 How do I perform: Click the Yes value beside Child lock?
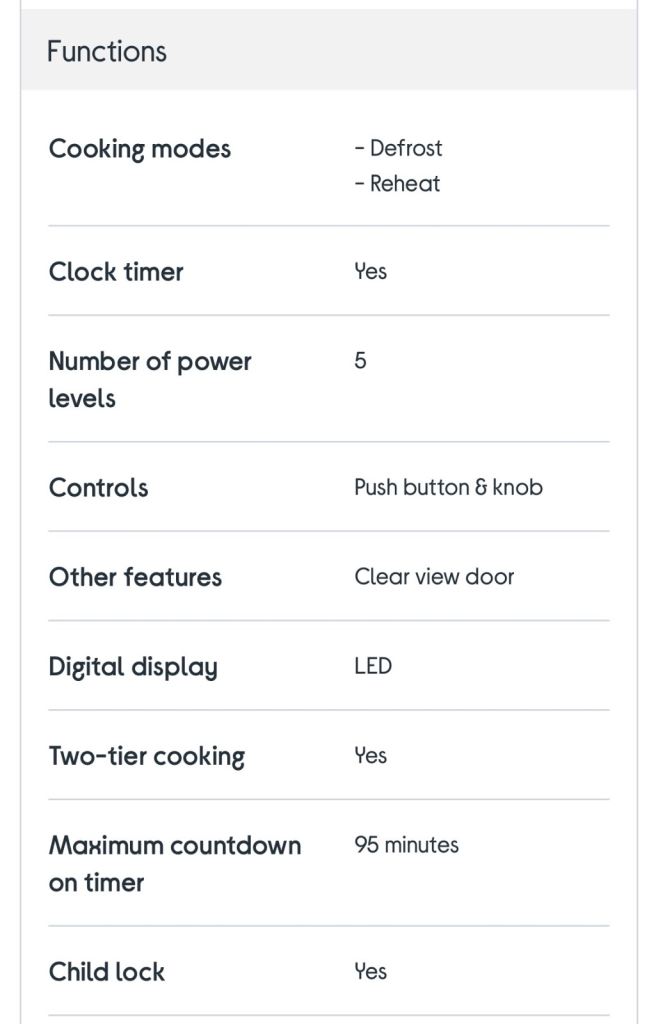coord(371,971)
